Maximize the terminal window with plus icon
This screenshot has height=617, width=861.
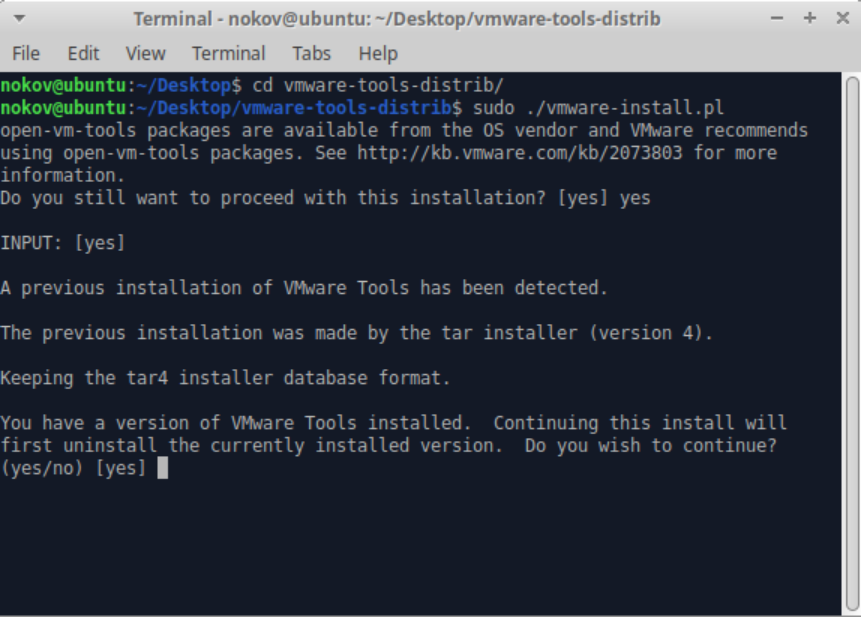[x=809, y=18]
